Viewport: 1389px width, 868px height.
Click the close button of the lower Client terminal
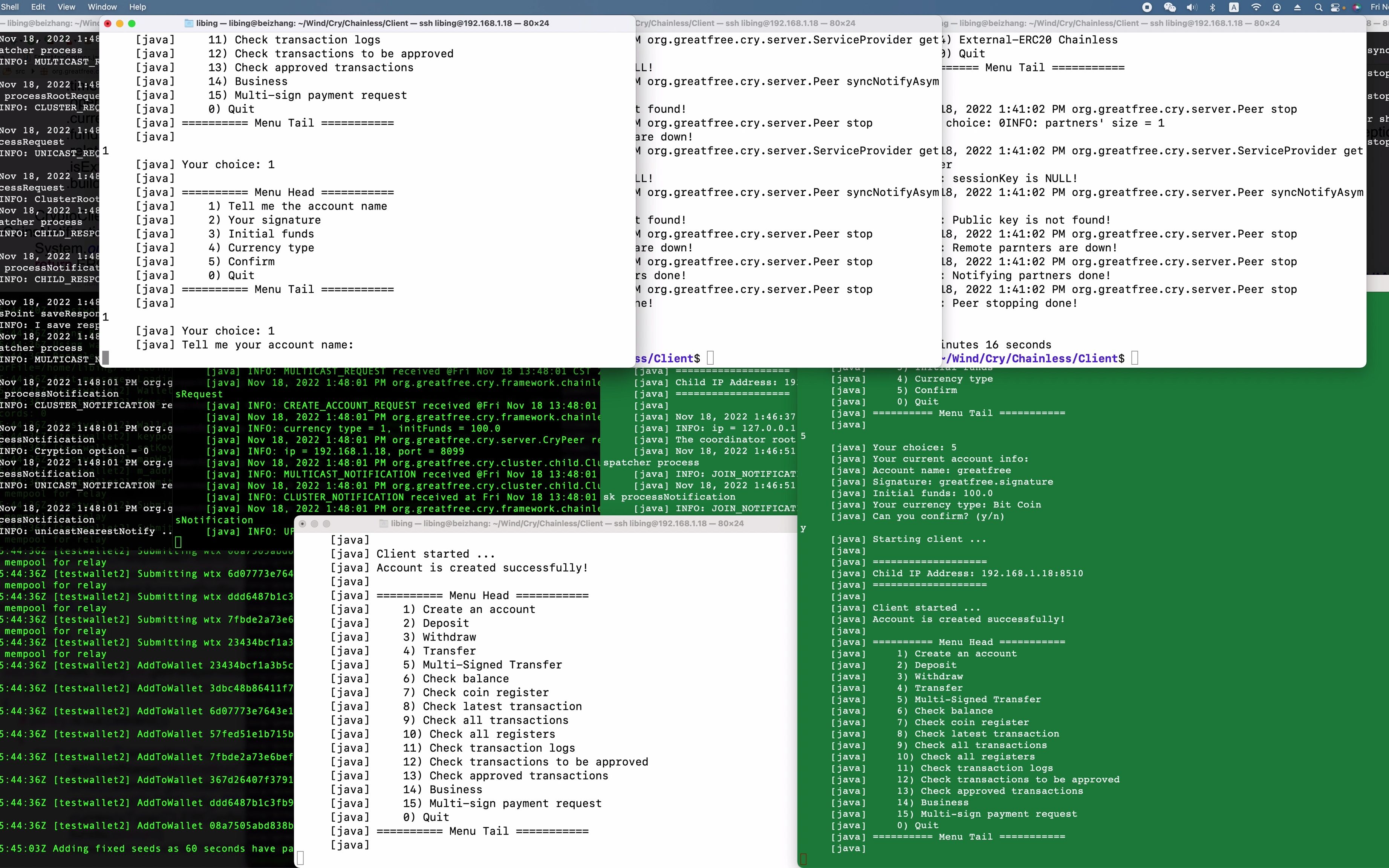(x=302, y=524)
